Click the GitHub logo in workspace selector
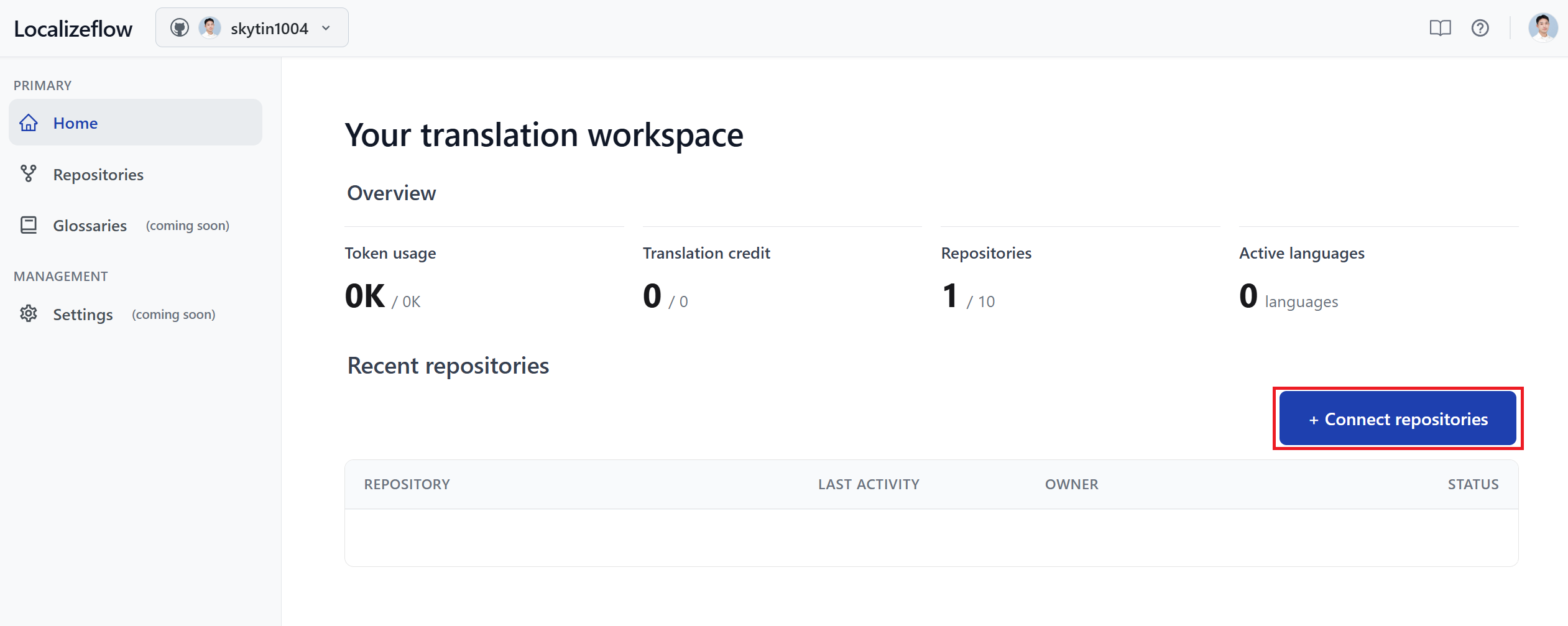The width and height of the screenshot is (1568, 626). 179,27
